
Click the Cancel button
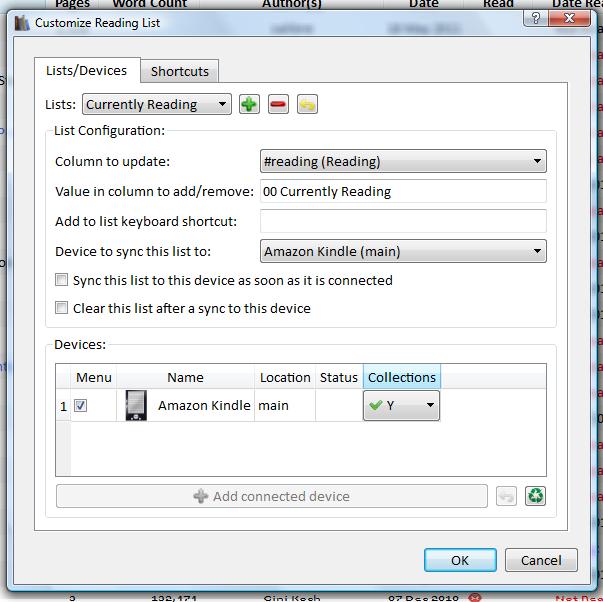click(x=541, y=560)
